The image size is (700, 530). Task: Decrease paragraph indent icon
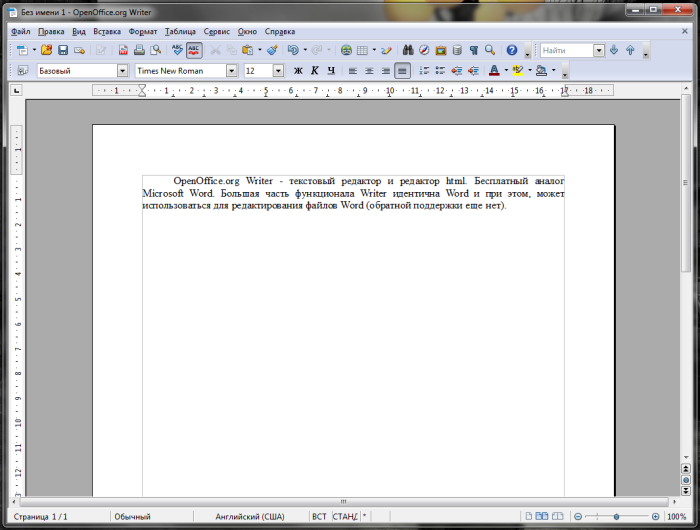point(457,71)
